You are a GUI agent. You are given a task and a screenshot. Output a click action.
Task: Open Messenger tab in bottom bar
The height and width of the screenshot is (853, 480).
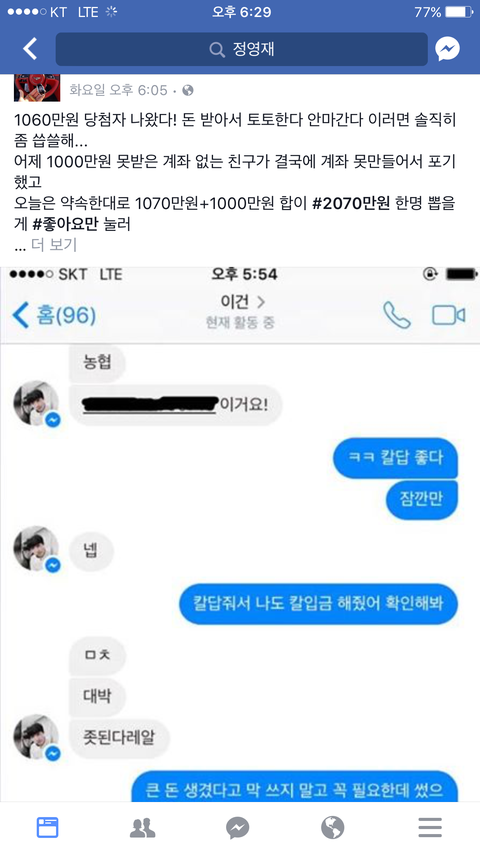(238, 828)
